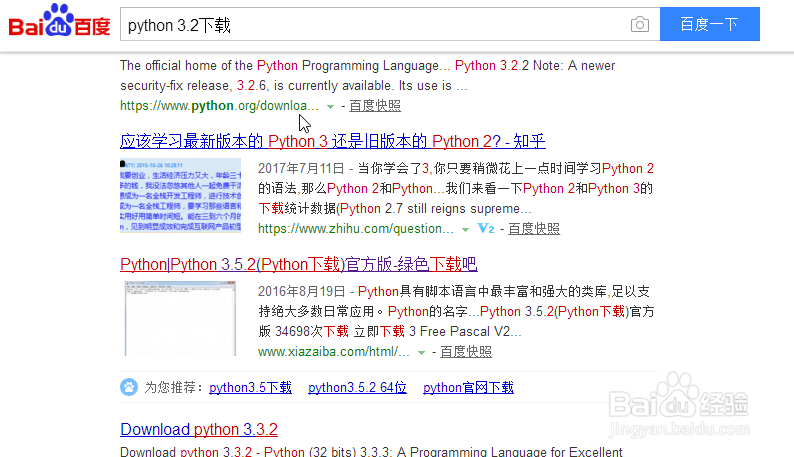794x457 pixels.
Task: Open Zhihu result about Python 3 vs Python 2
Action: [333, 141]
